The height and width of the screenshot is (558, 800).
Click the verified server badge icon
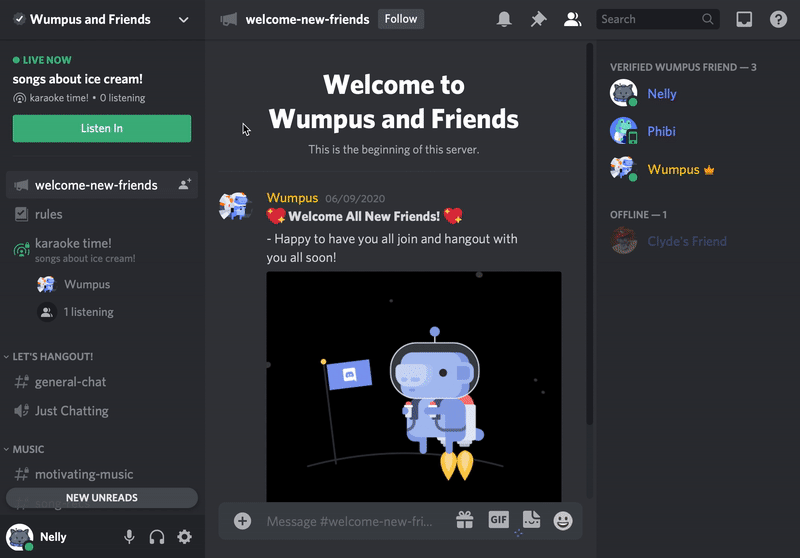click(19, 19)
